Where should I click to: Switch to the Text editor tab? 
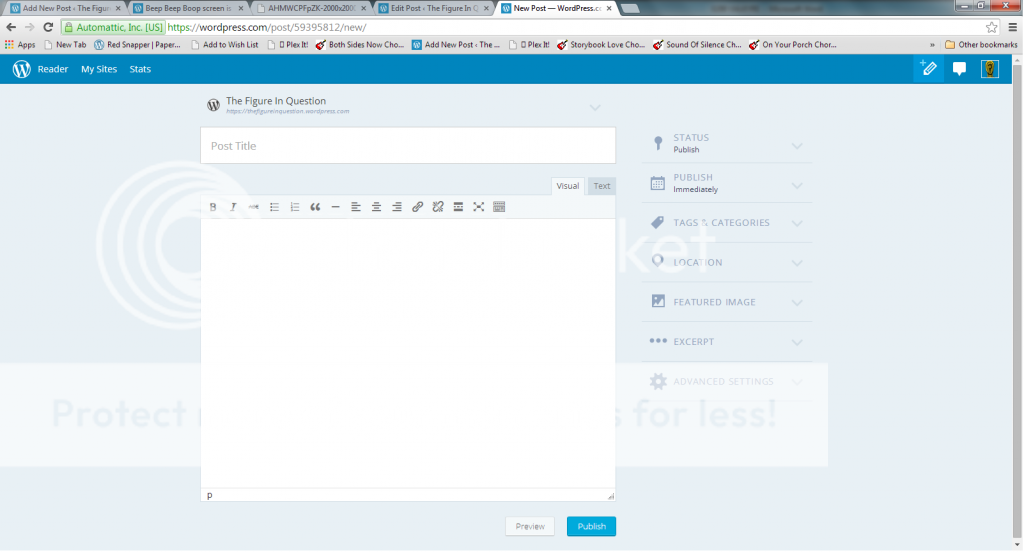pyautogui.click(x=601, y=186)
